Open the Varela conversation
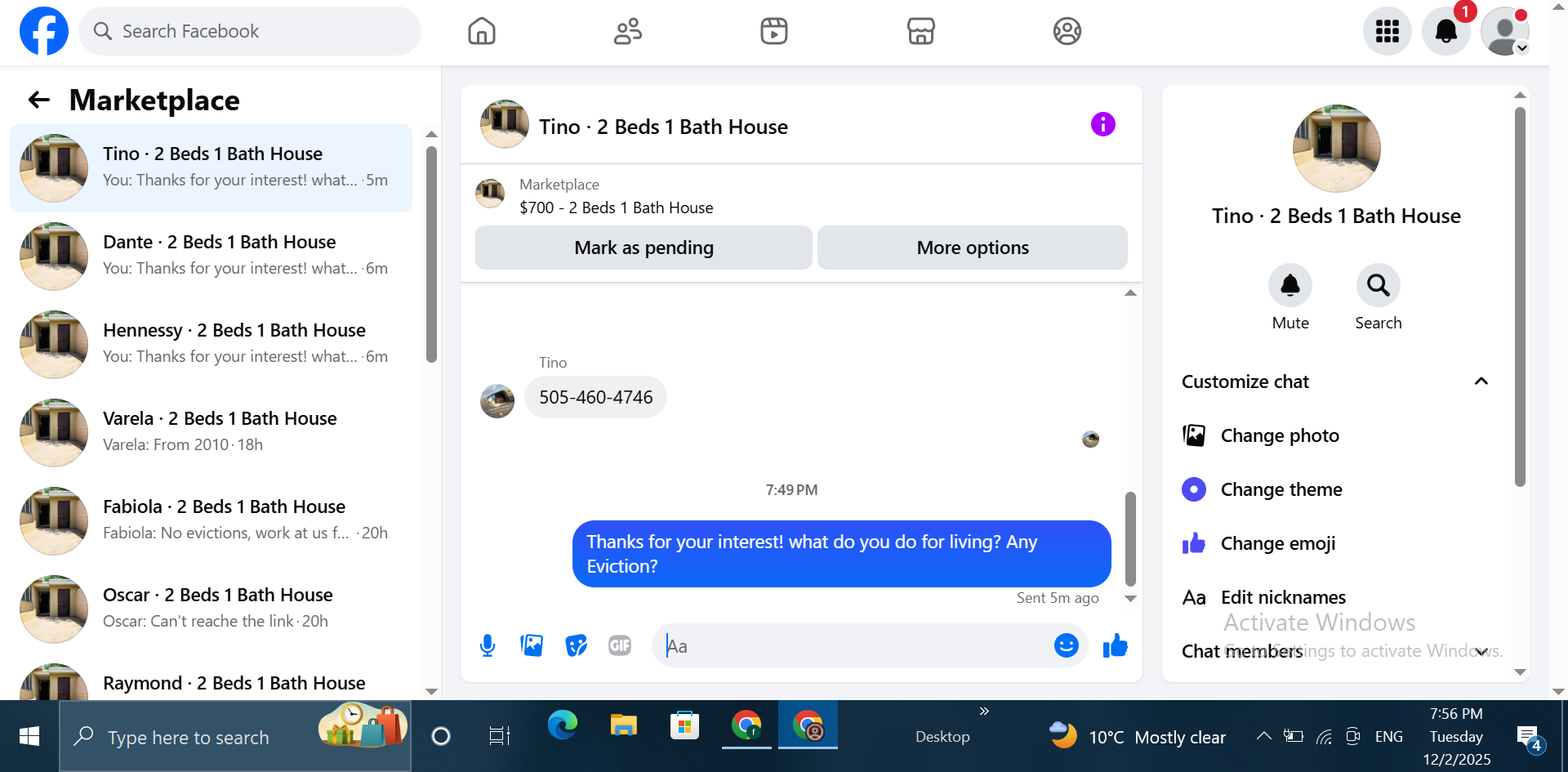The width and height of the screenshot is (1568, 772). [x=212, y=432]
